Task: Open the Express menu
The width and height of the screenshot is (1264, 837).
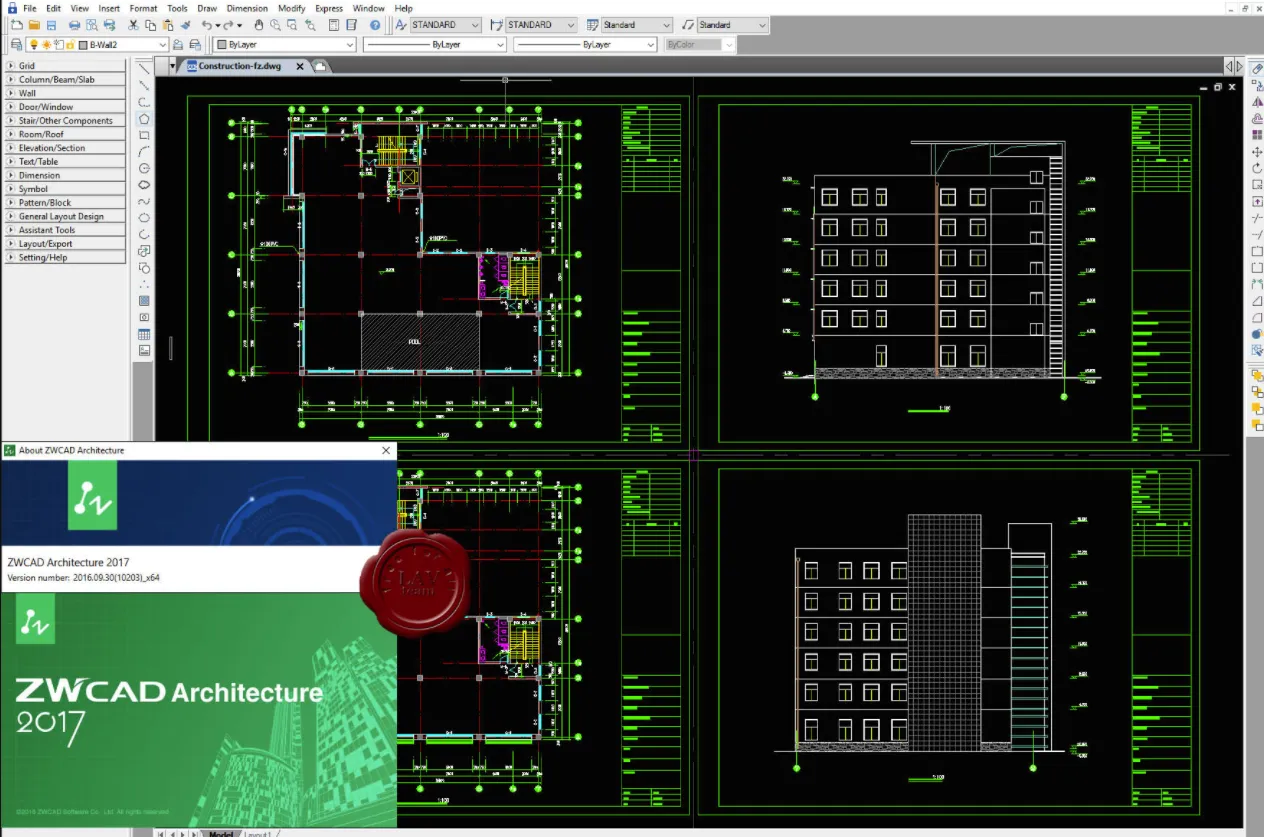Action: 329,8
